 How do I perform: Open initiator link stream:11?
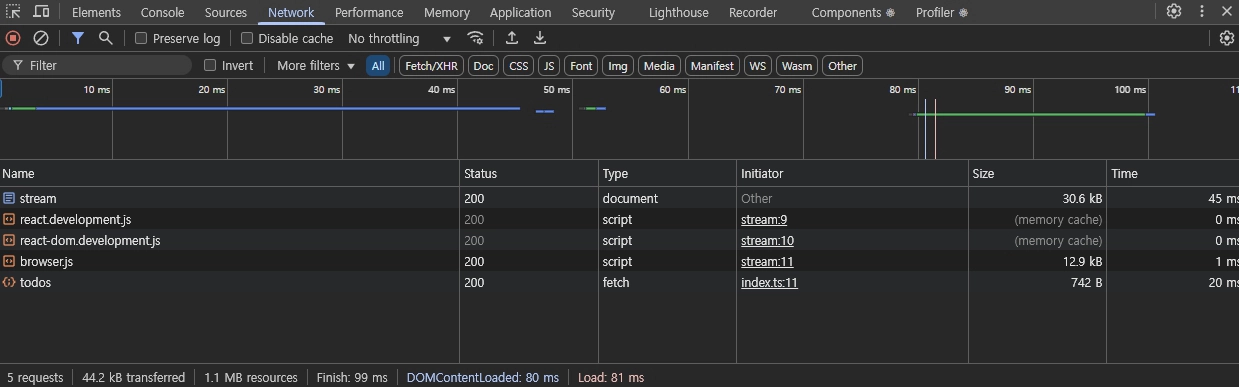click(767, 261)
